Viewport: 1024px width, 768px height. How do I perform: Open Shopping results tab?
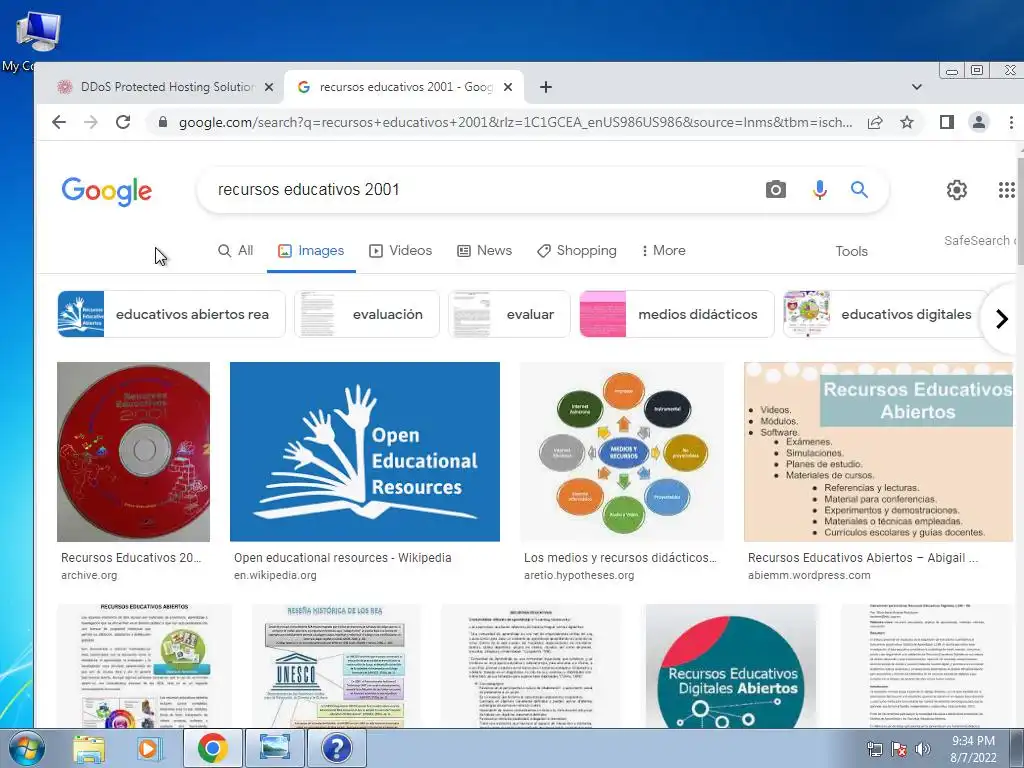click(x=577, y=251)
